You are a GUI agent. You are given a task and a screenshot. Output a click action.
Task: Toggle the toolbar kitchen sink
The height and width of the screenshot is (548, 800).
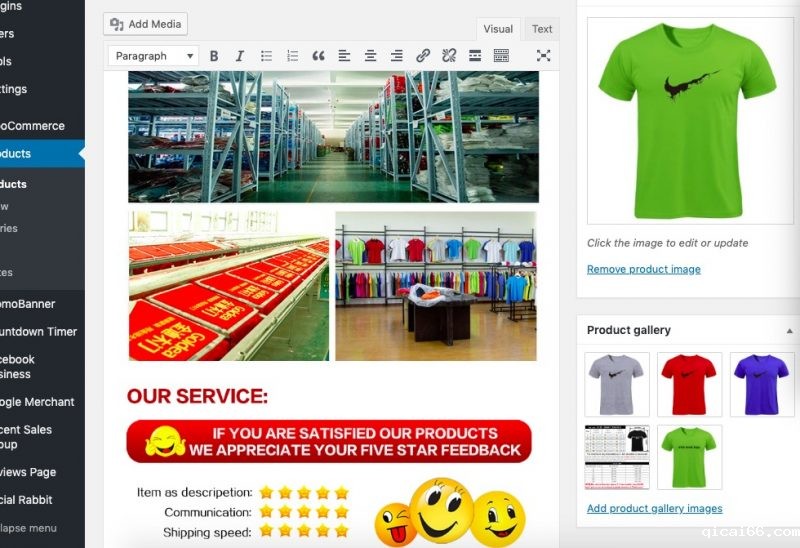tap(501, 56)
